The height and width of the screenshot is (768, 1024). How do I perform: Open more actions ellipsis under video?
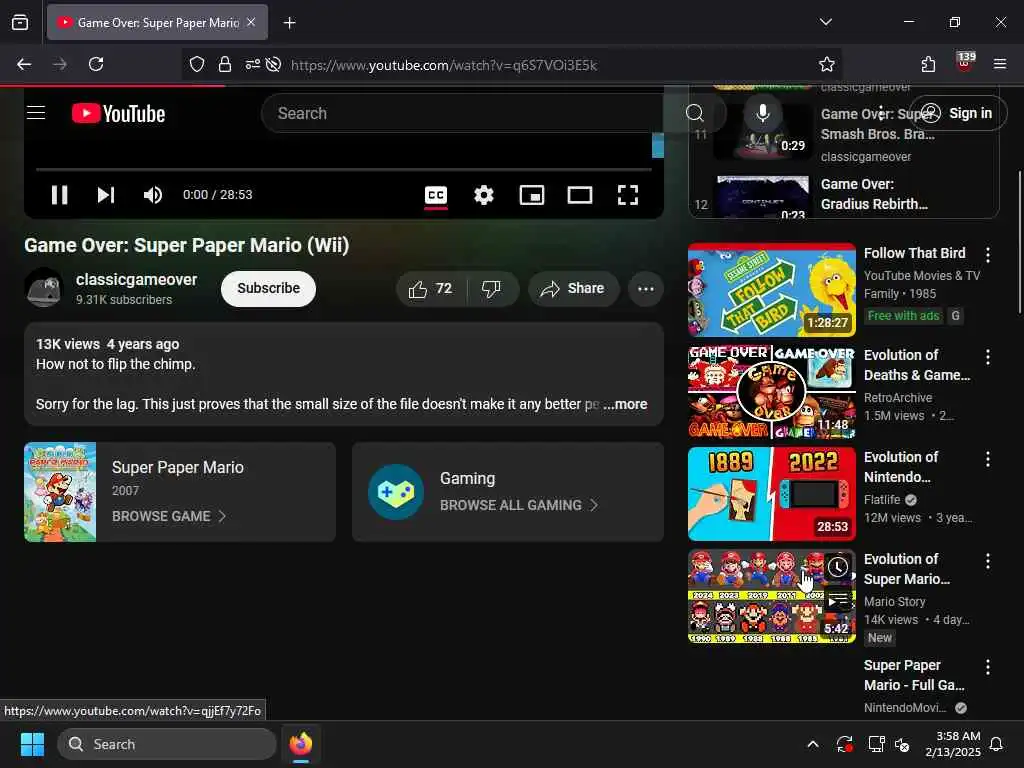646,289
